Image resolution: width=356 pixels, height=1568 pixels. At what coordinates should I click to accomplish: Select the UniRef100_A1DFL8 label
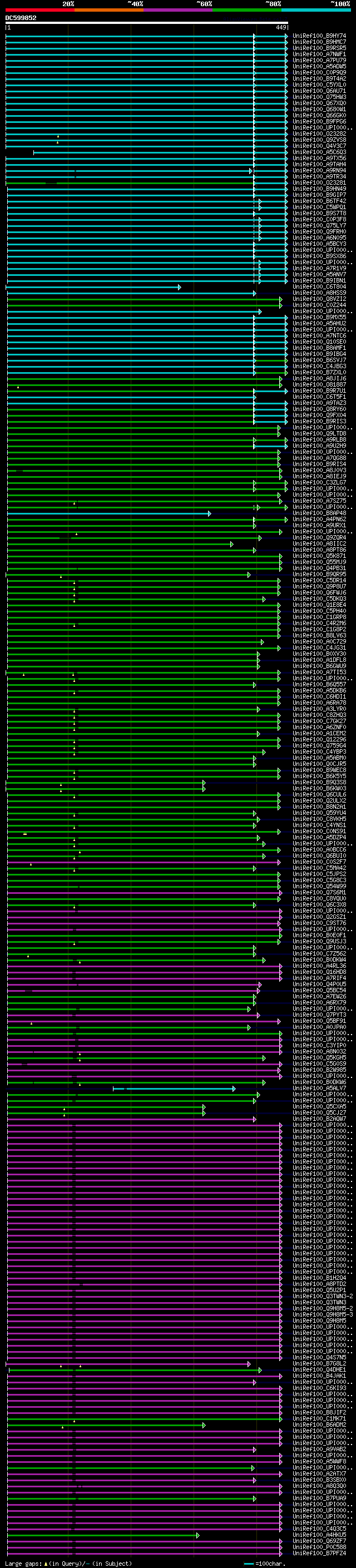pos(319,660)
